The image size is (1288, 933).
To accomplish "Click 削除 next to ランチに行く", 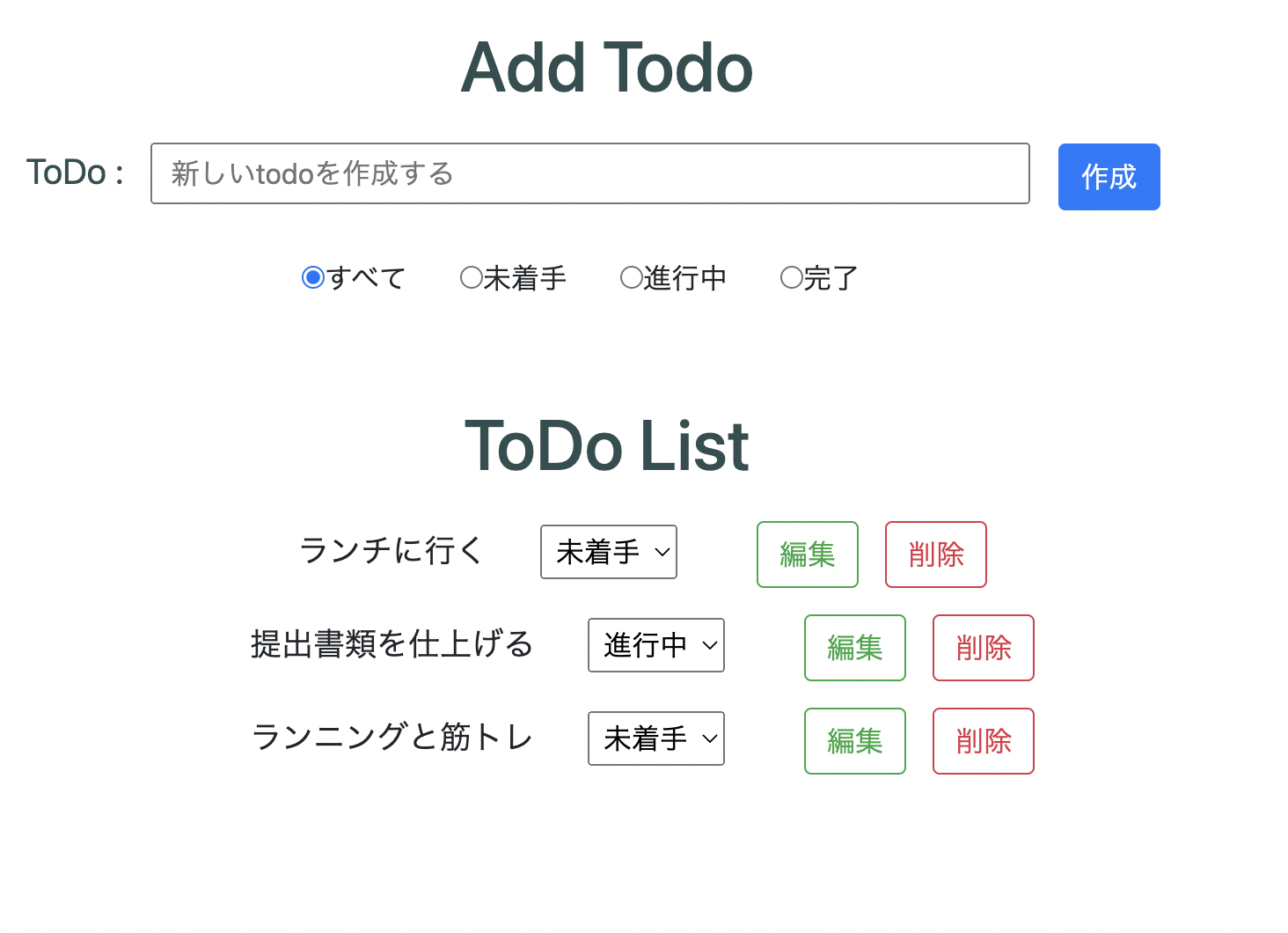I will (935, 555).
